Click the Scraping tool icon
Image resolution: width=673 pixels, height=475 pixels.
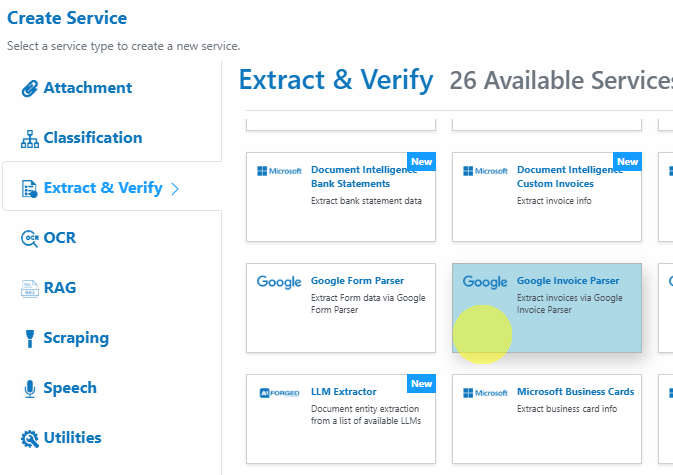tap(30, 339)
